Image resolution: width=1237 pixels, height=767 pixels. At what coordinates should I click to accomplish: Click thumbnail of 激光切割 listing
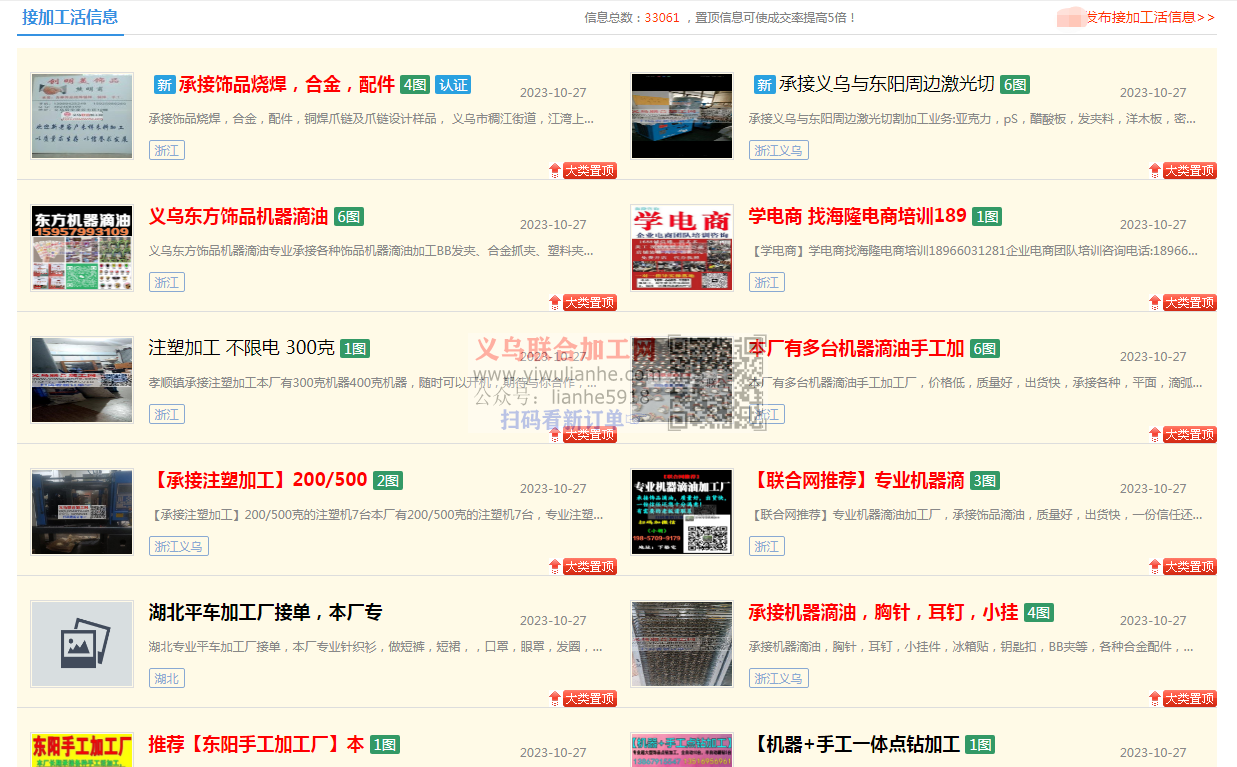(682, 115)
